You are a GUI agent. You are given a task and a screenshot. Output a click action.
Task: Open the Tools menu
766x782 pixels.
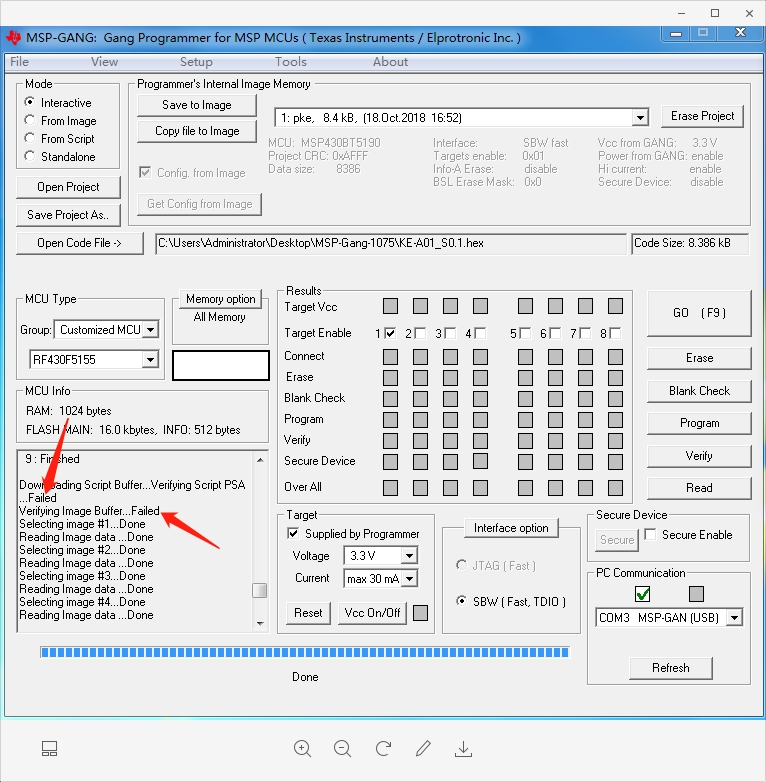pos(291,62)
